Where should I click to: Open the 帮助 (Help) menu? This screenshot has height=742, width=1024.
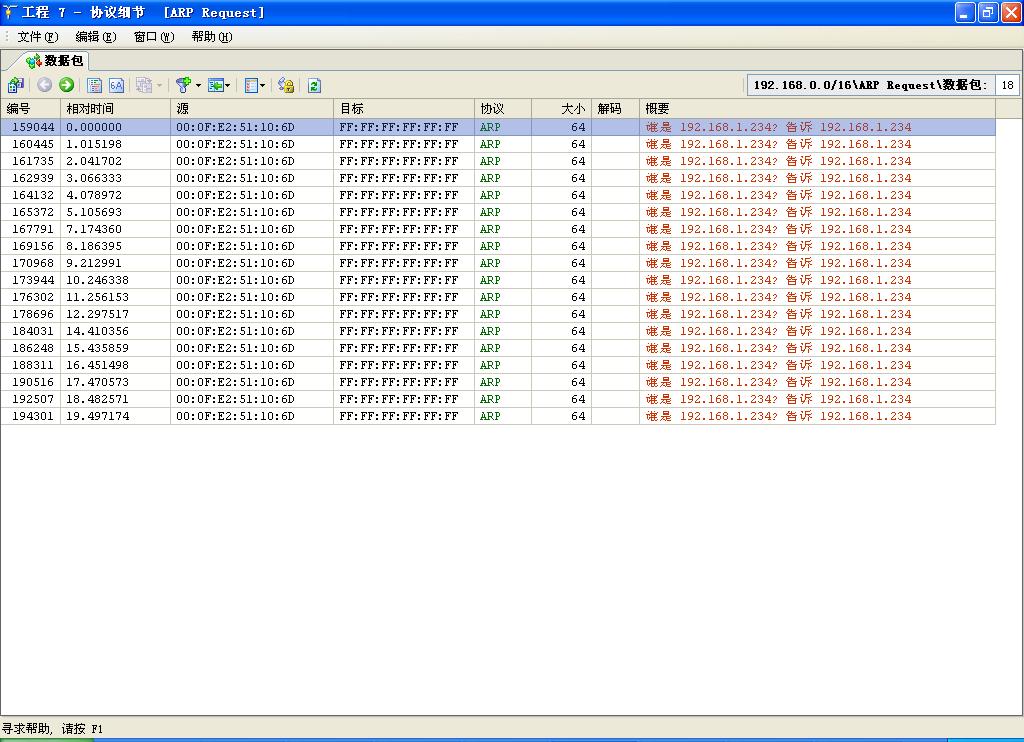tap(211, 37)
